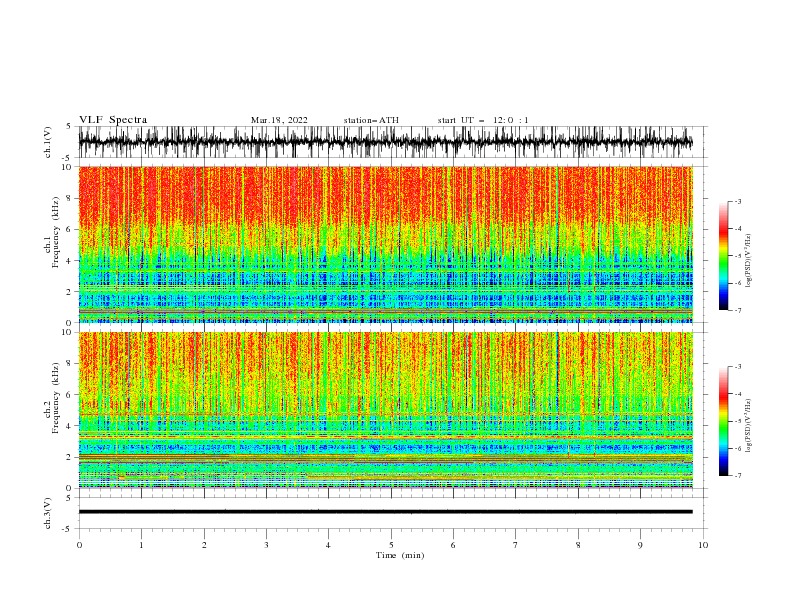This screenshot has width=792, height=612.
Task: Click time axis tick label '1'
Action: point(141,545)
